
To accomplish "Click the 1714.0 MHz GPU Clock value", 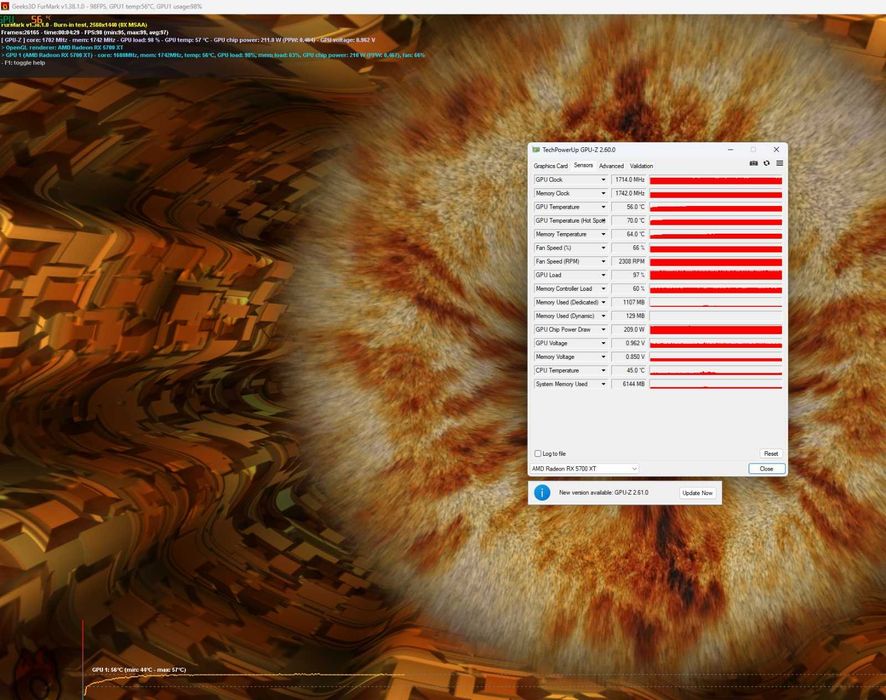I will tap(629, 180).
